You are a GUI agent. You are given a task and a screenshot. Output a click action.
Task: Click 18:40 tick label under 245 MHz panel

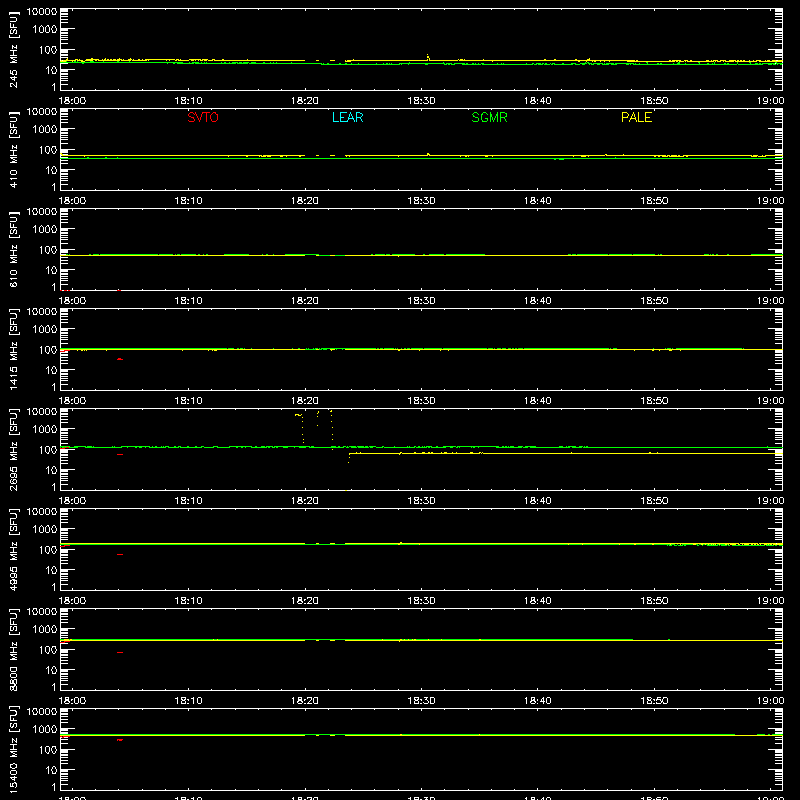(x=538, y=101)
